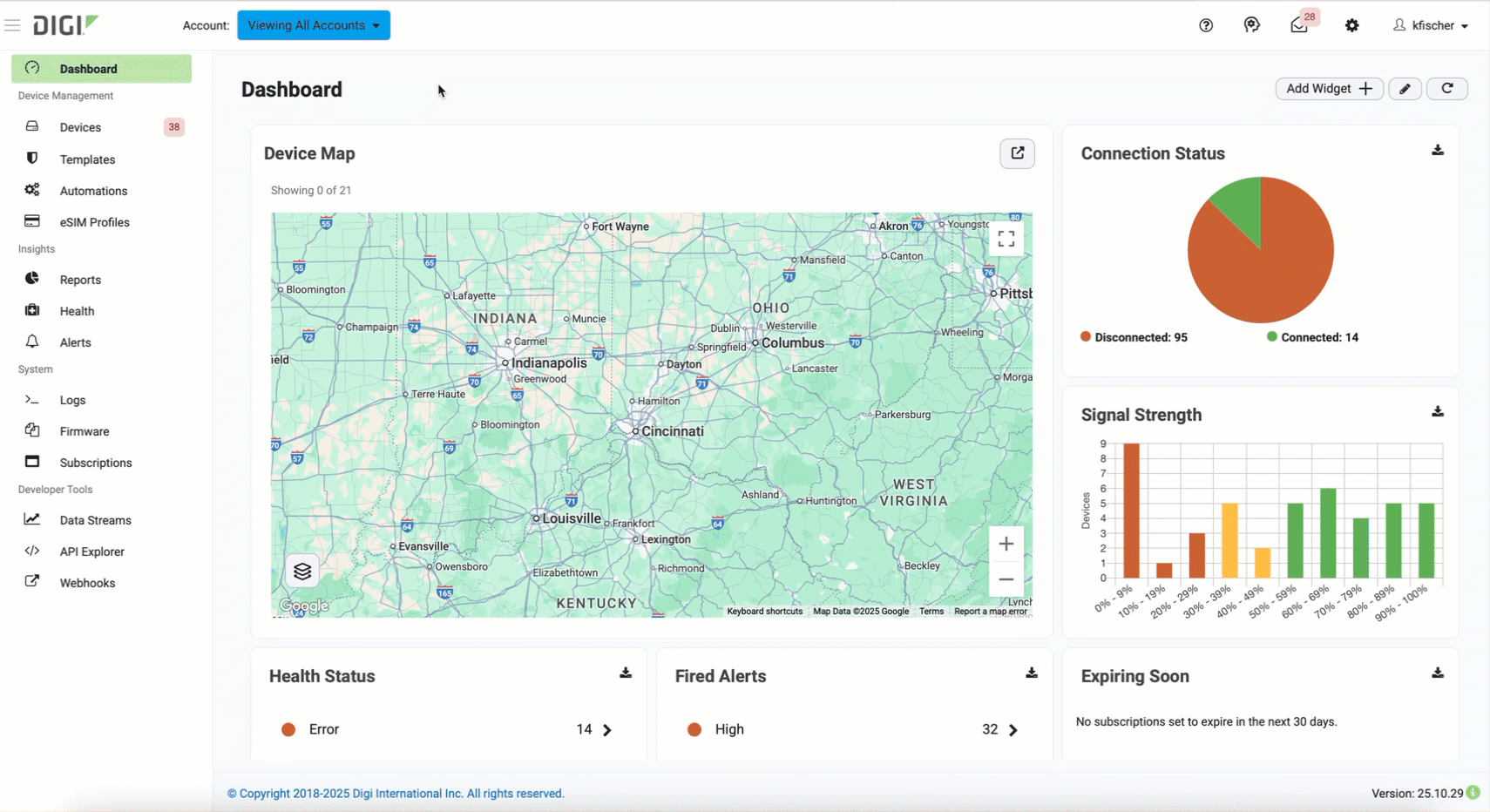Refresh the dashboard with reload icon
Image resolution: width=1490 pixels, height=812 pixels.
[x=1447, y=89]
